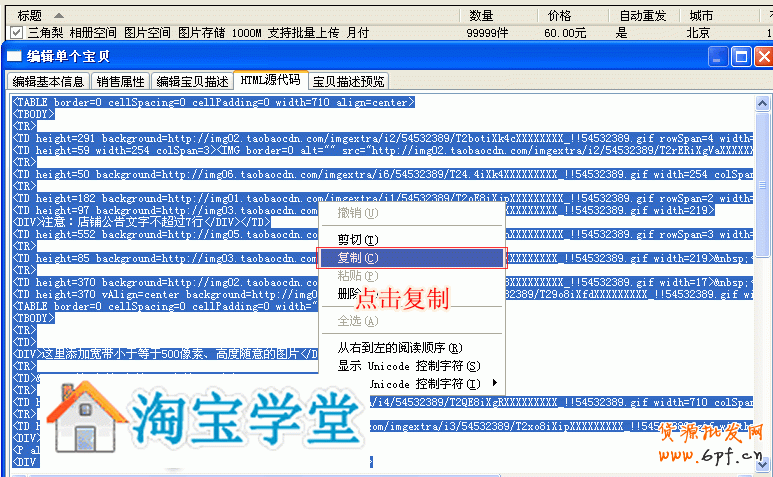Open the 销售属性 tab
Screen dimensions: 773x477
point(120,81)
